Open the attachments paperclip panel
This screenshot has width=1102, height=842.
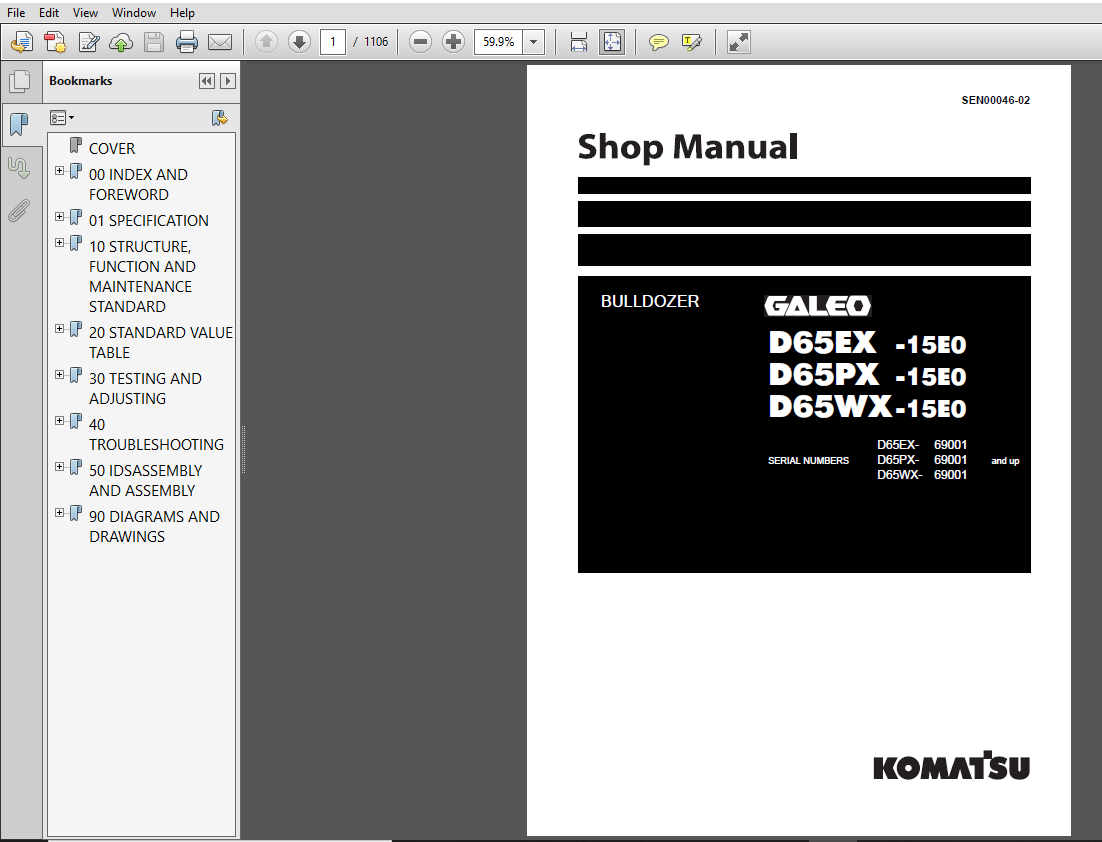tap(19, 210)
